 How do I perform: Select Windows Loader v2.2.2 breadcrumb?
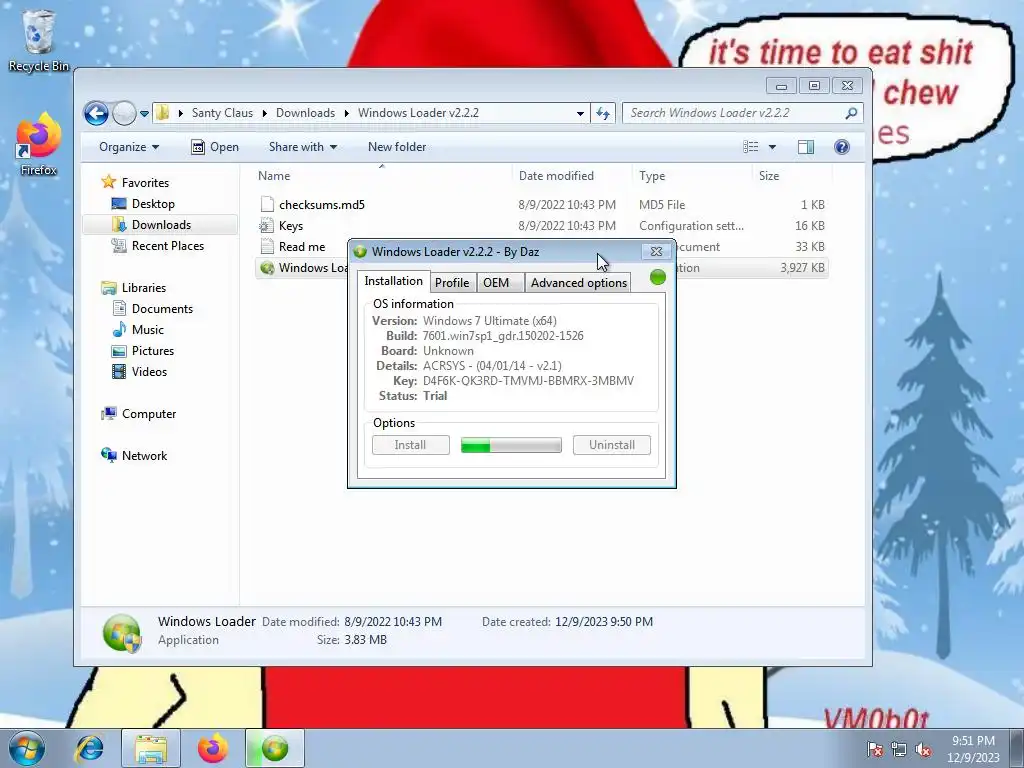[x=418, y=113]
